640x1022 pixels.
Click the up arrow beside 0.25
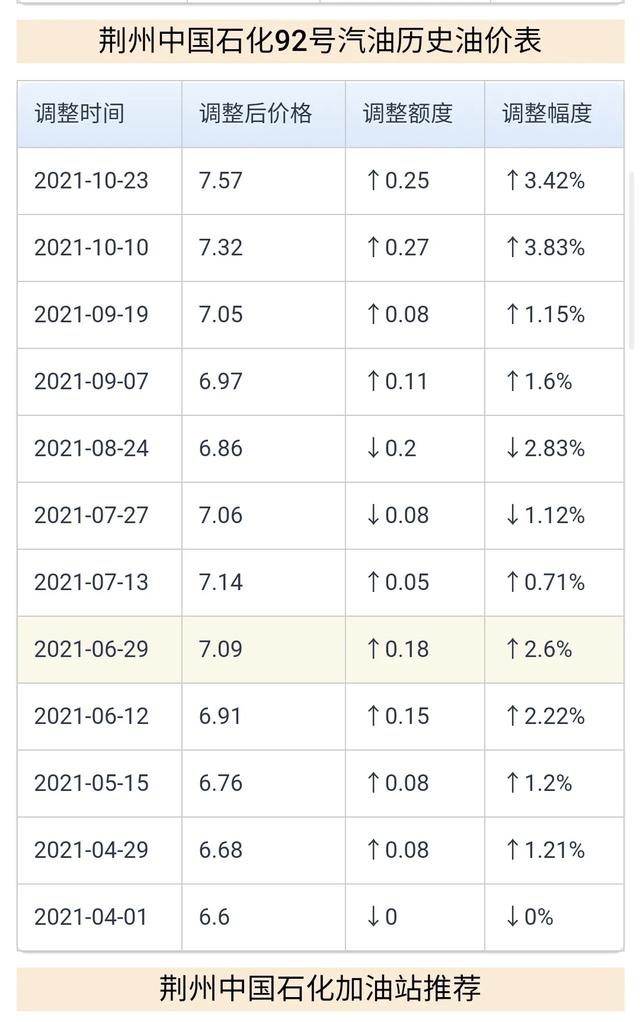pyautogui.click(x=374, y=180)
